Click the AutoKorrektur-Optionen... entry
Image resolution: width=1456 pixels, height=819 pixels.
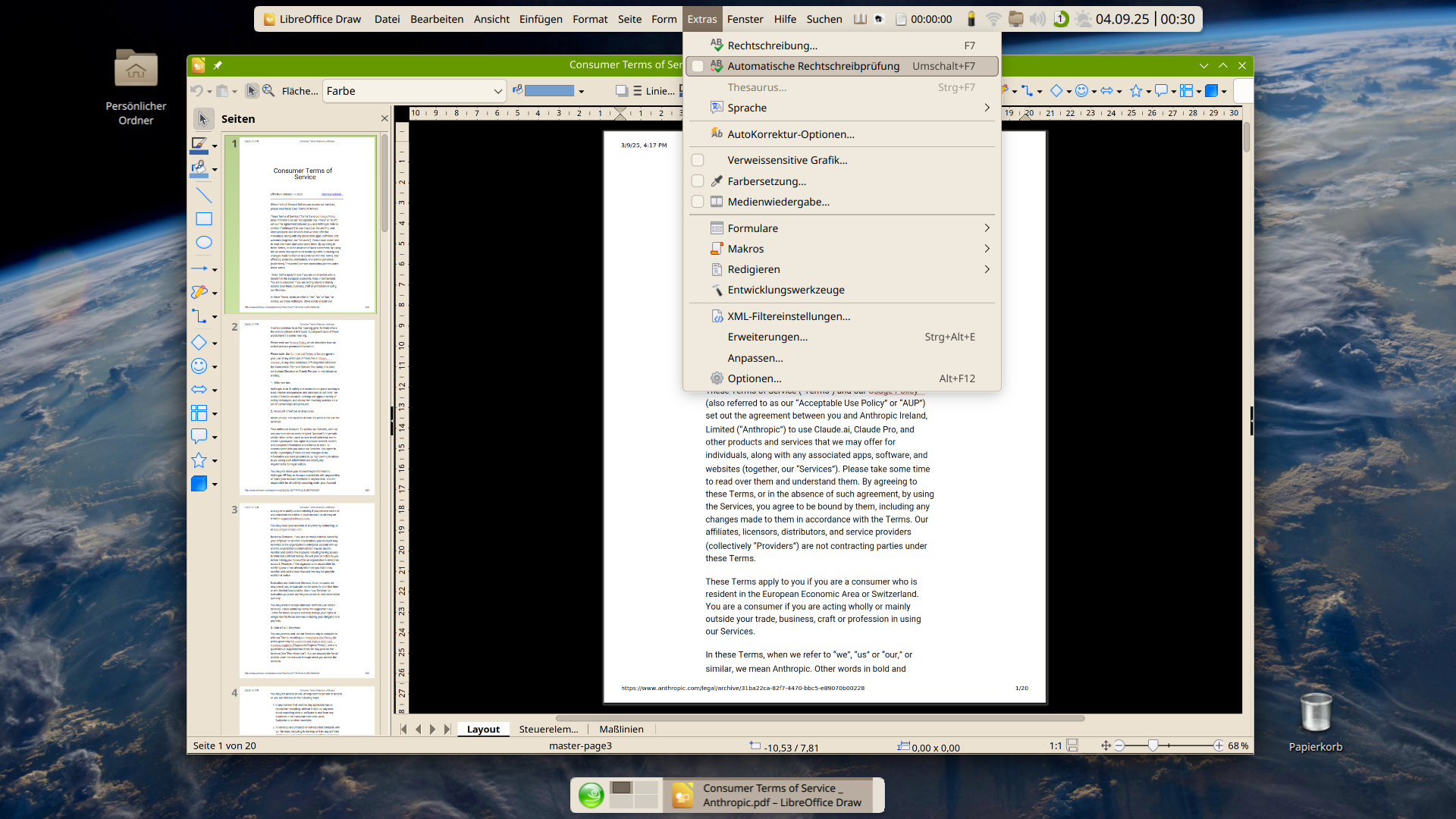[790, 134]
